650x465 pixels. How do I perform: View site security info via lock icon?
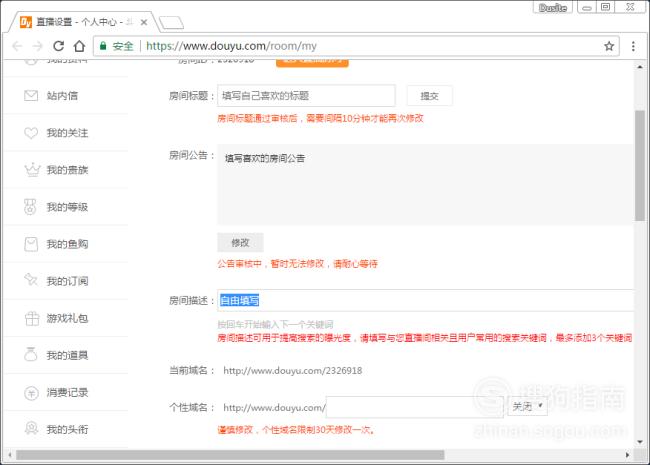click(103, 46)
